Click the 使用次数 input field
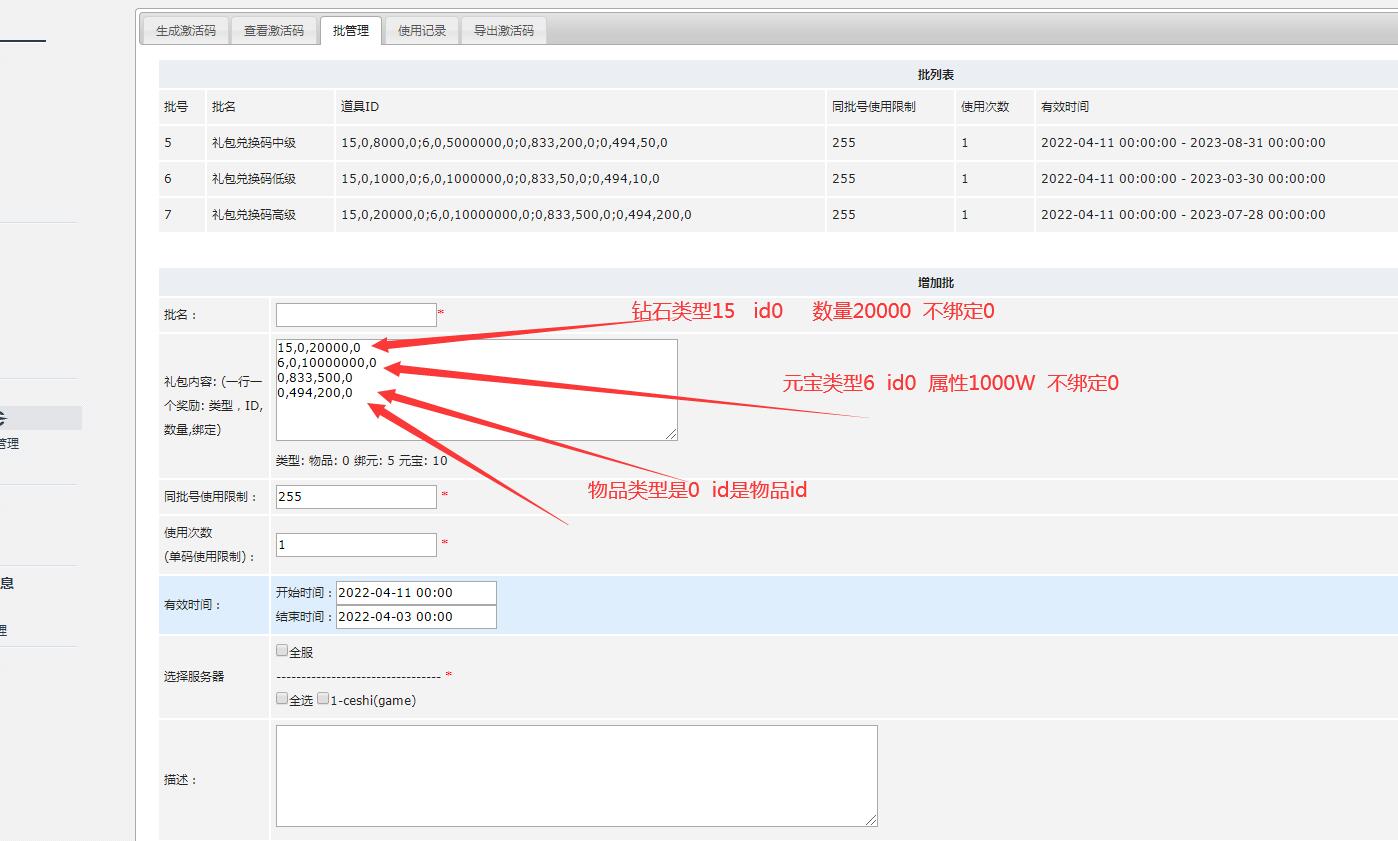Screen dimensions: 1398x841 pyautogui.click(x=356, y=545)
